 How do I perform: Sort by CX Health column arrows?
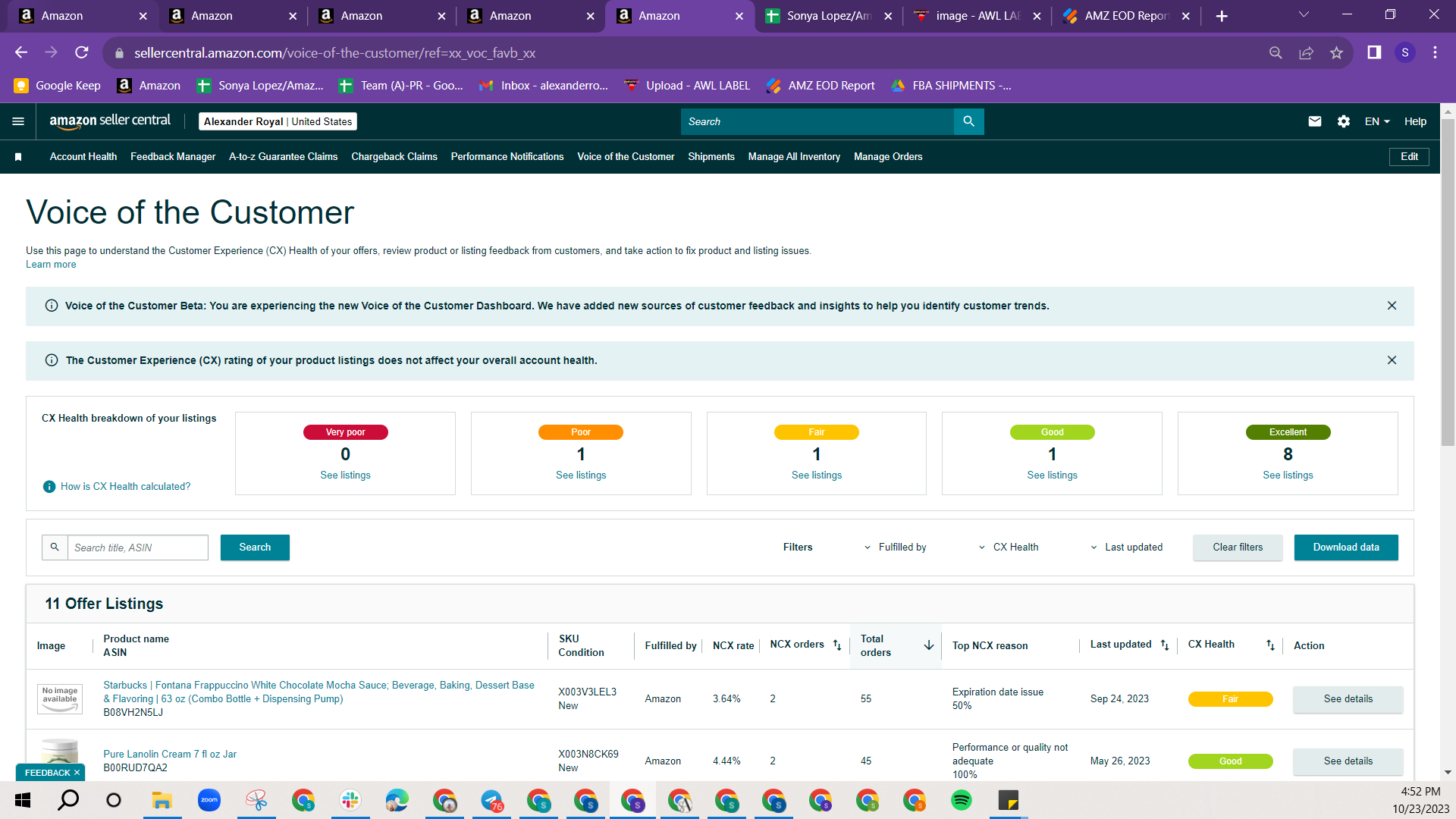[x=1270, y=645]
